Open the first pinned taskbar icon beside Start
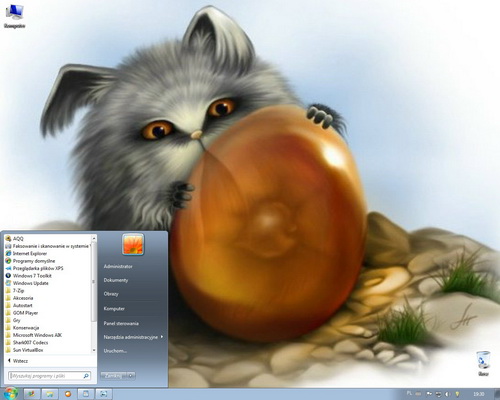The width and height of the screenshot is (500, 400). click(32, 394)
